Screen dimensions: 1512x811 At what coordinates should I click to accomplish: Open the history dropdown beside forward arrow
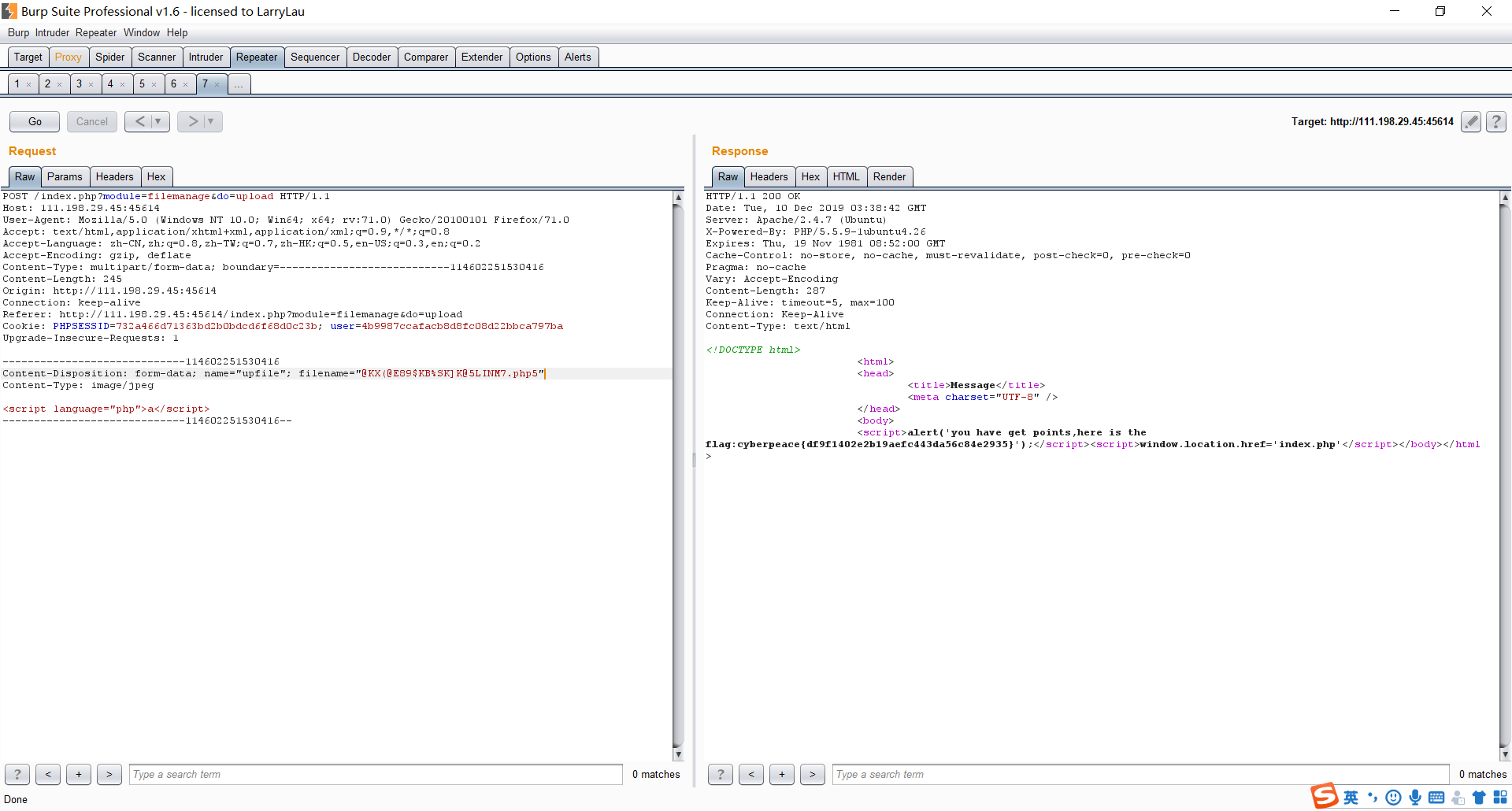(x=212, y=121)
